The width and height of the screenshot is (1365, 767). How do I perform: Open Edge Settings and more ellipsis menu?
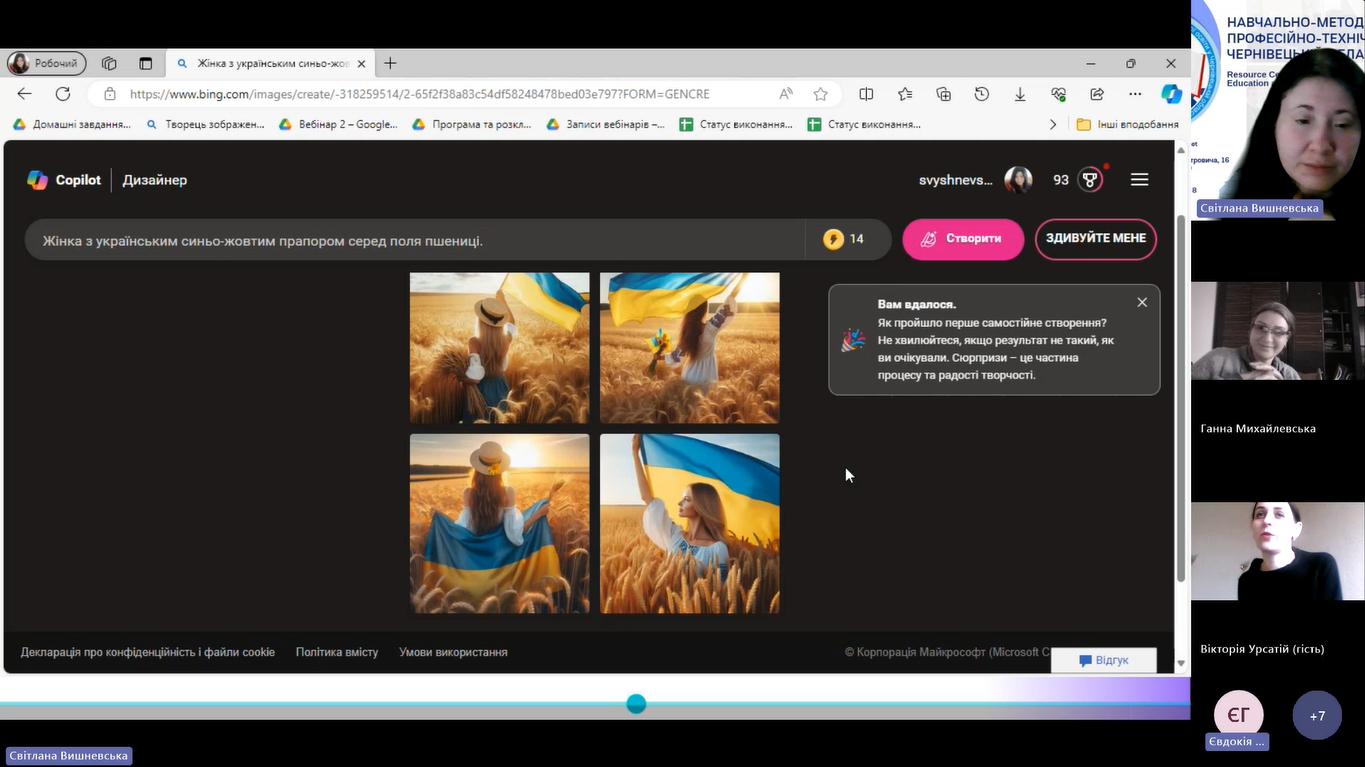click(1135, 94)
